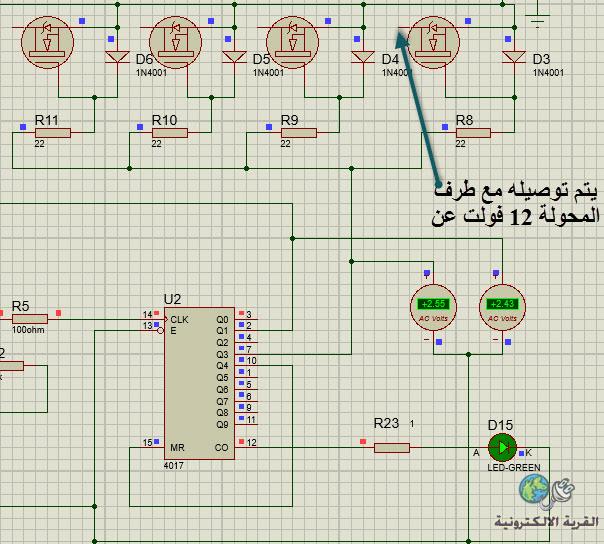Click the D5 1N4001 diode symbol
This screenshot has width=604, height=544.
[x=234, y=57]
